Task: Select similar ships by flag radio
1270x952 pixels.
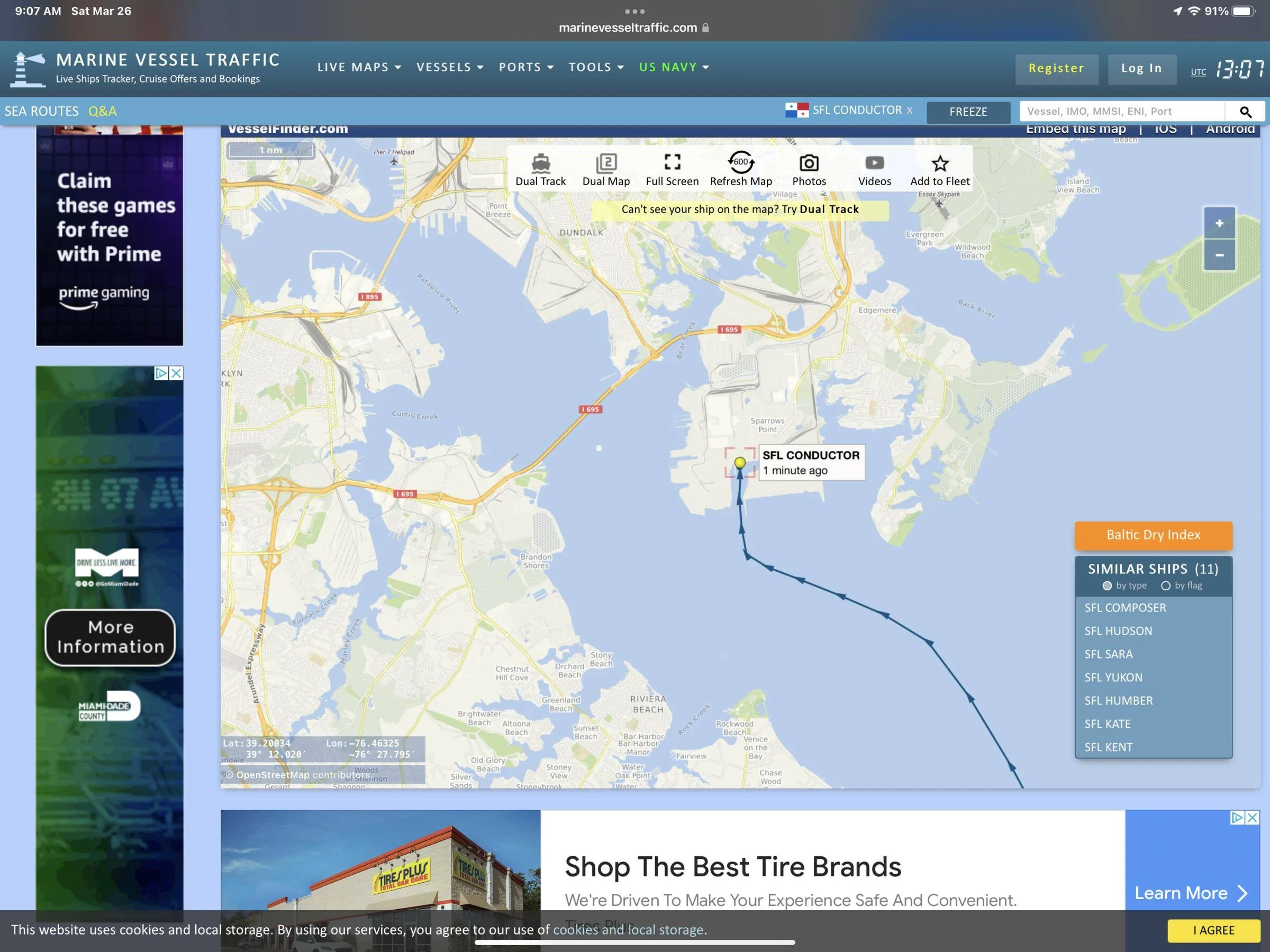Action: click(x=1166, y=586)
